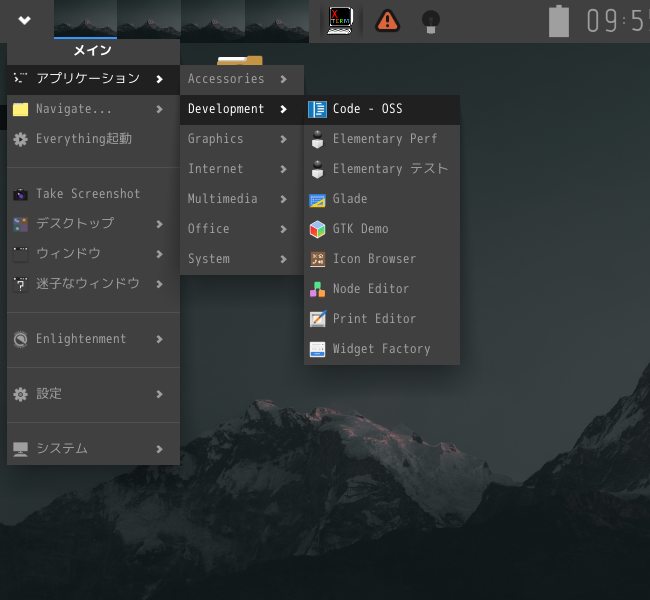Screen dimensions: 650x600
Task: Expand the Graphics category arrow
Action: click(x=284, y=139)
